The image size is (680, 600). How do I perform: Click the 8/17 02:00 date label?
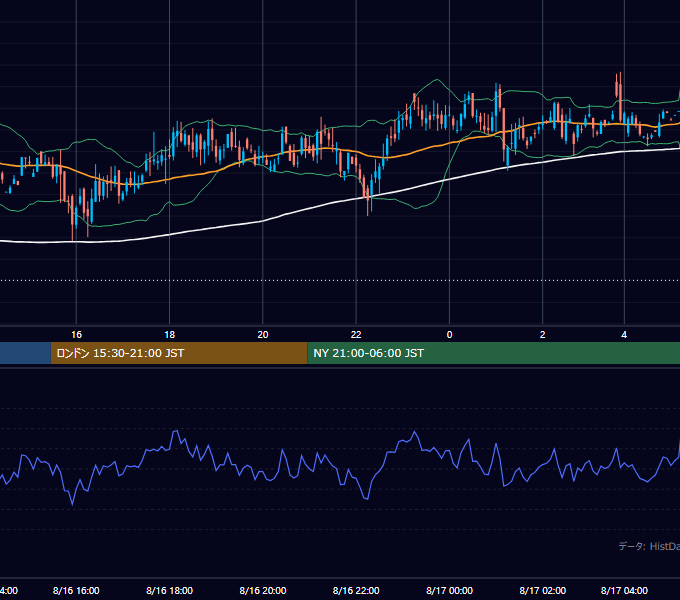pyautogui.click(x=543, y=591)
